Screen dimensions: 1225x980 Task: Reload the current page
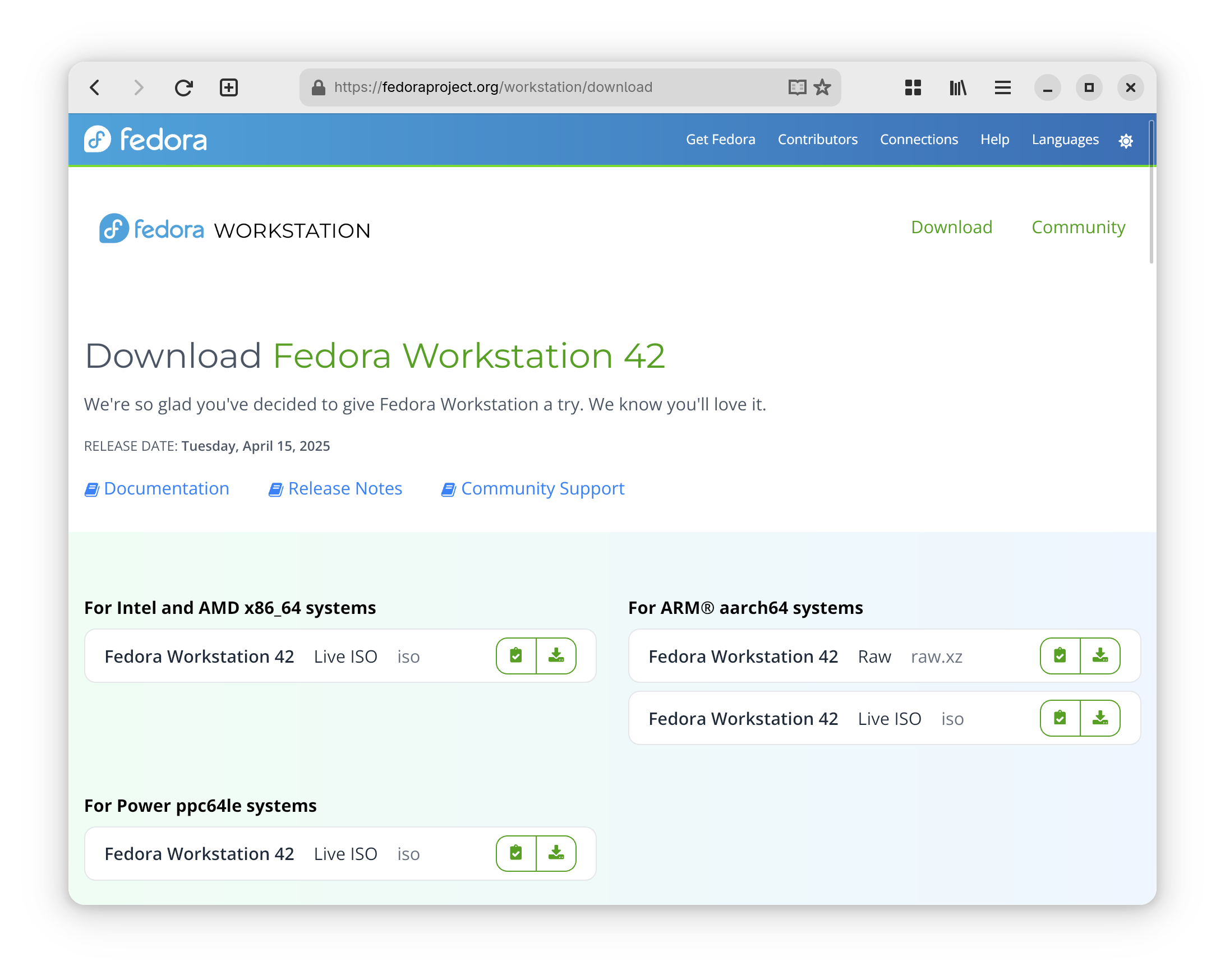pos(183,87)
